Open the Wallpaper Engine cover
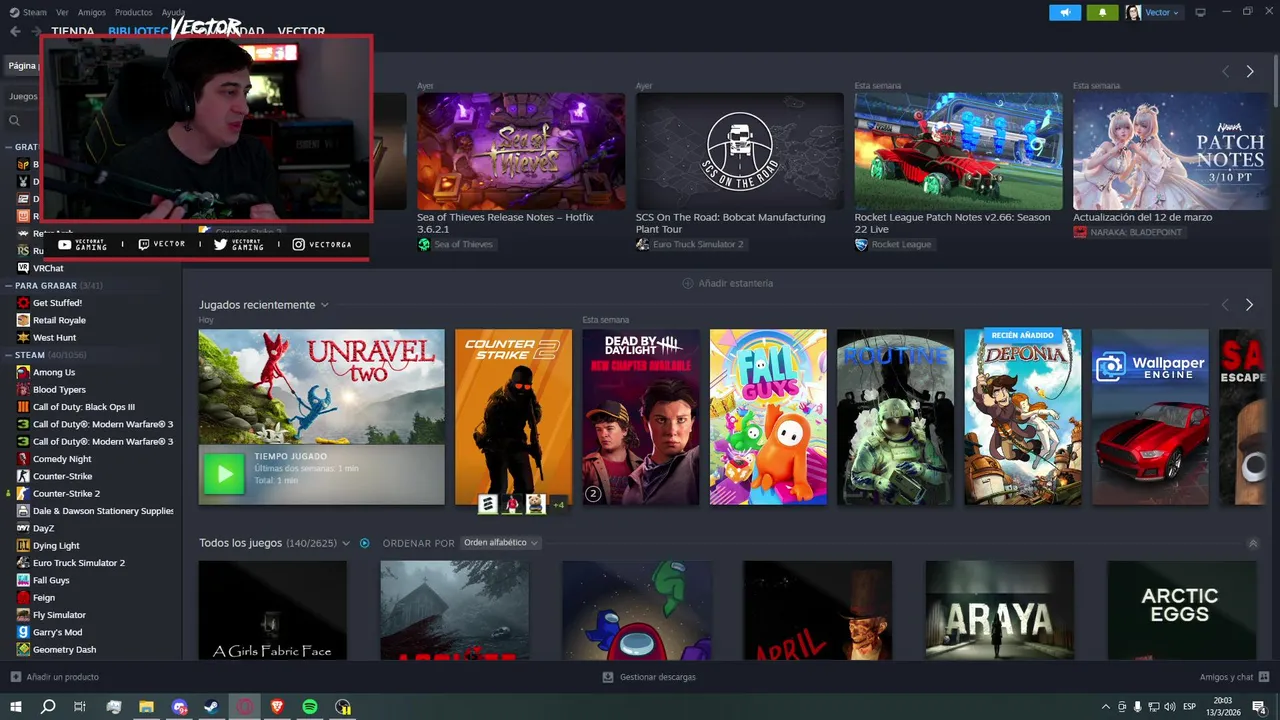This screenshot has width=1280, height=720. (1150, 417)
